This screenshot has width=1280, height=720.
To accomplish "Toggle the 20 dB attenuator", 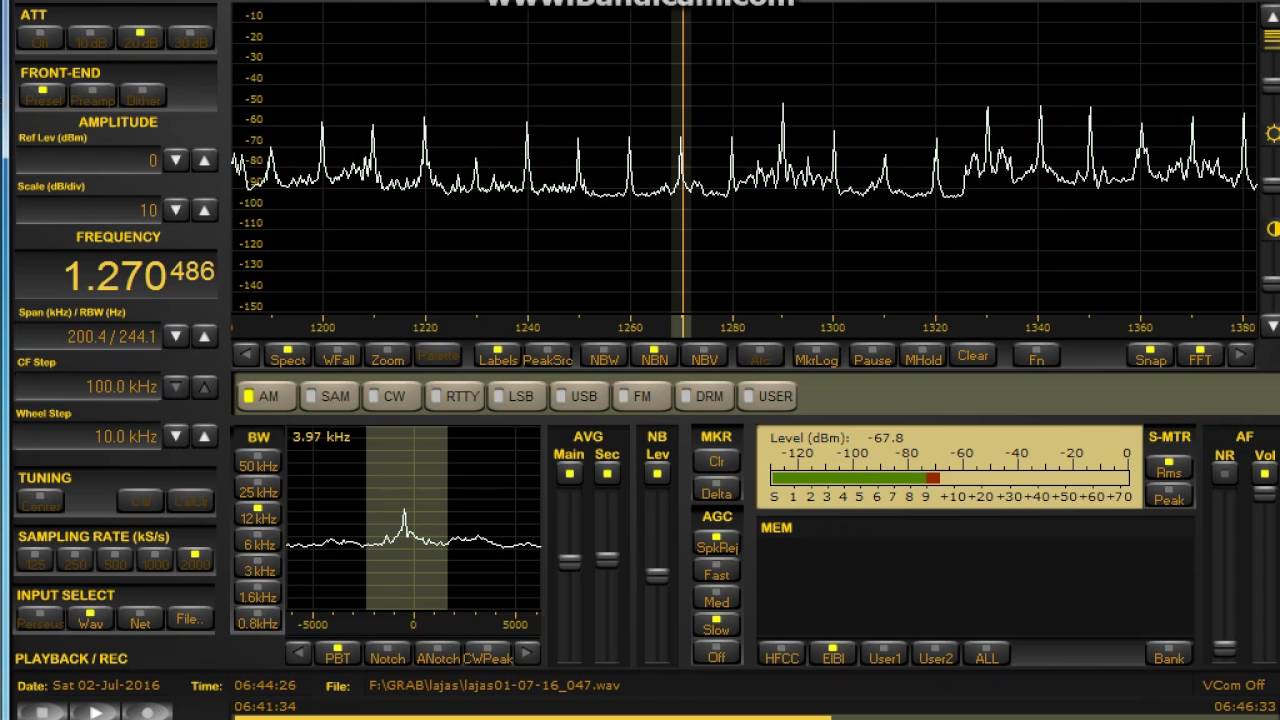I will (141, 39).
